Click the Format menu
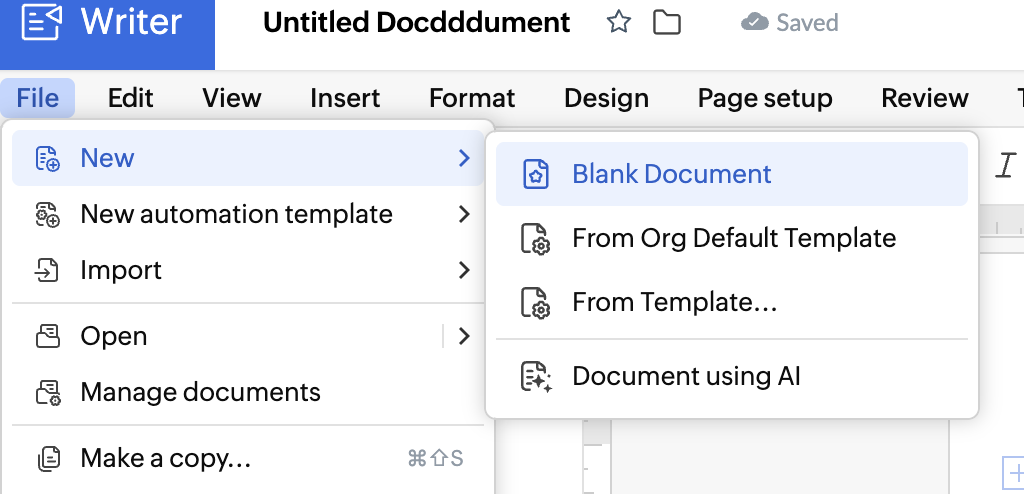Screen dimensions: 1024x494 pos(472,98)
